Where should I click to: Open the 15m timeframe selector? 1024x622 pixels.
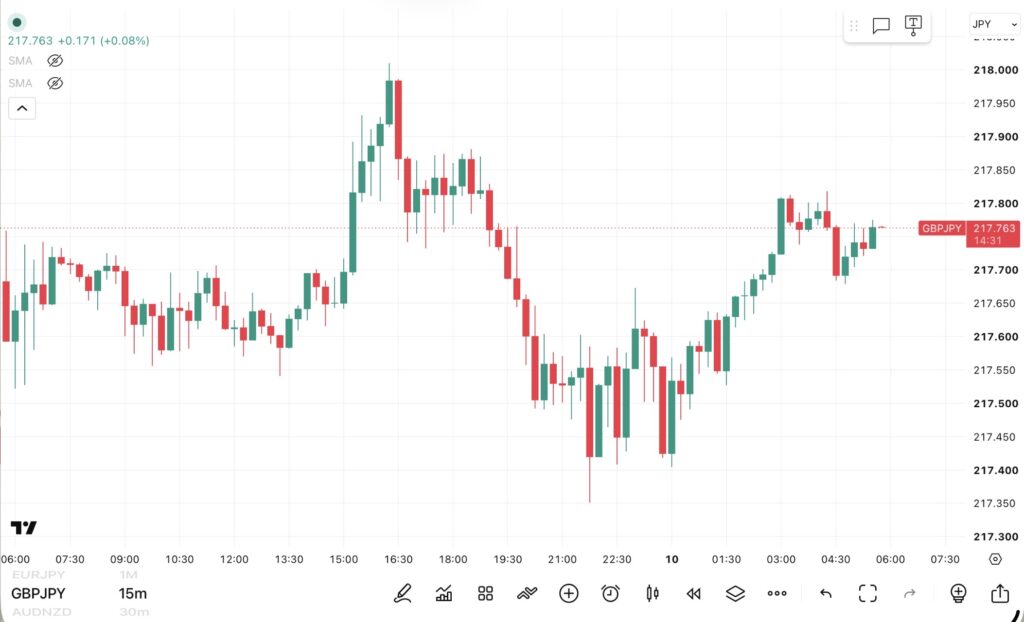133,593
